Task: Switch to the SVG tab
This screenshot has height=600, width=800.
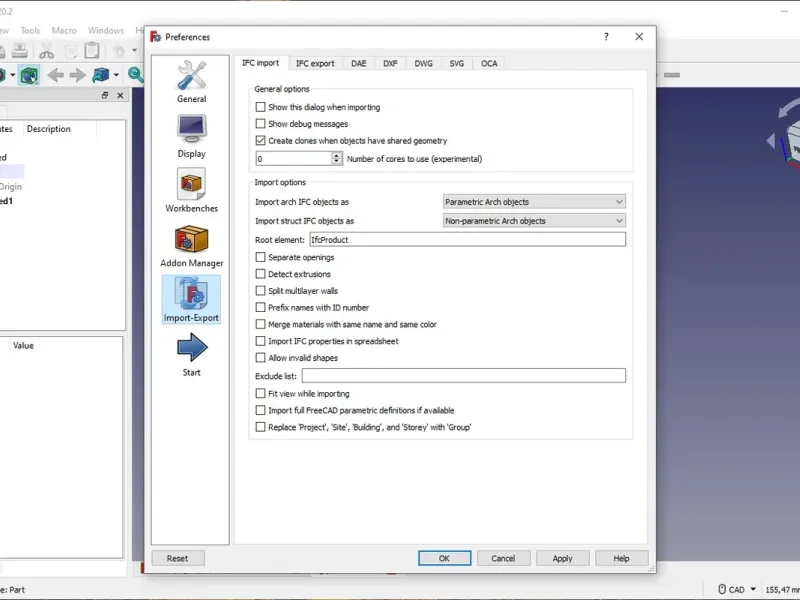Action: click(457, 64)
